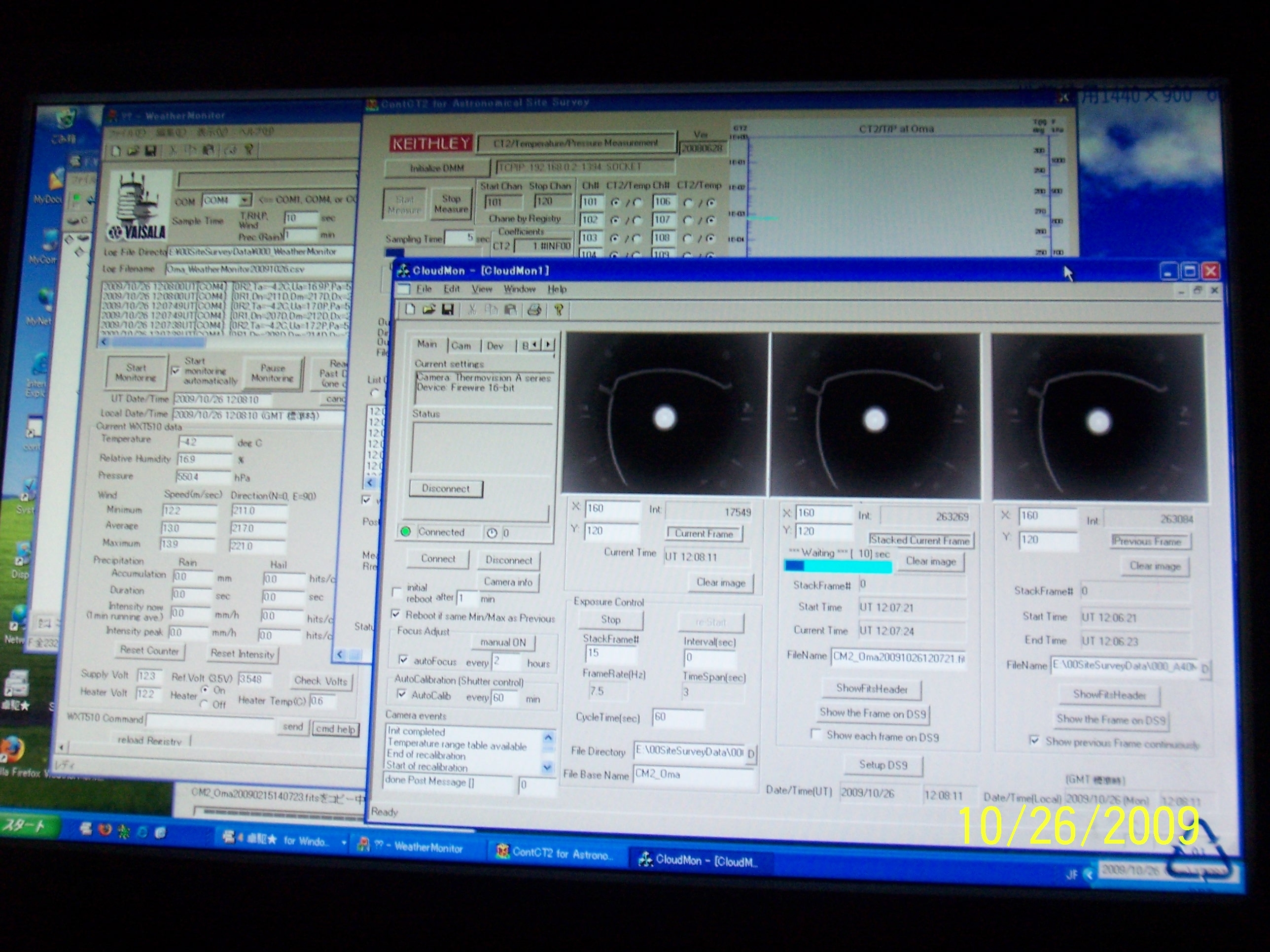This screenshot has height=952, width=1270.
Task: Click the Cut scissors icon in CloudMon toolbar
Action: (x=472, y=310)
